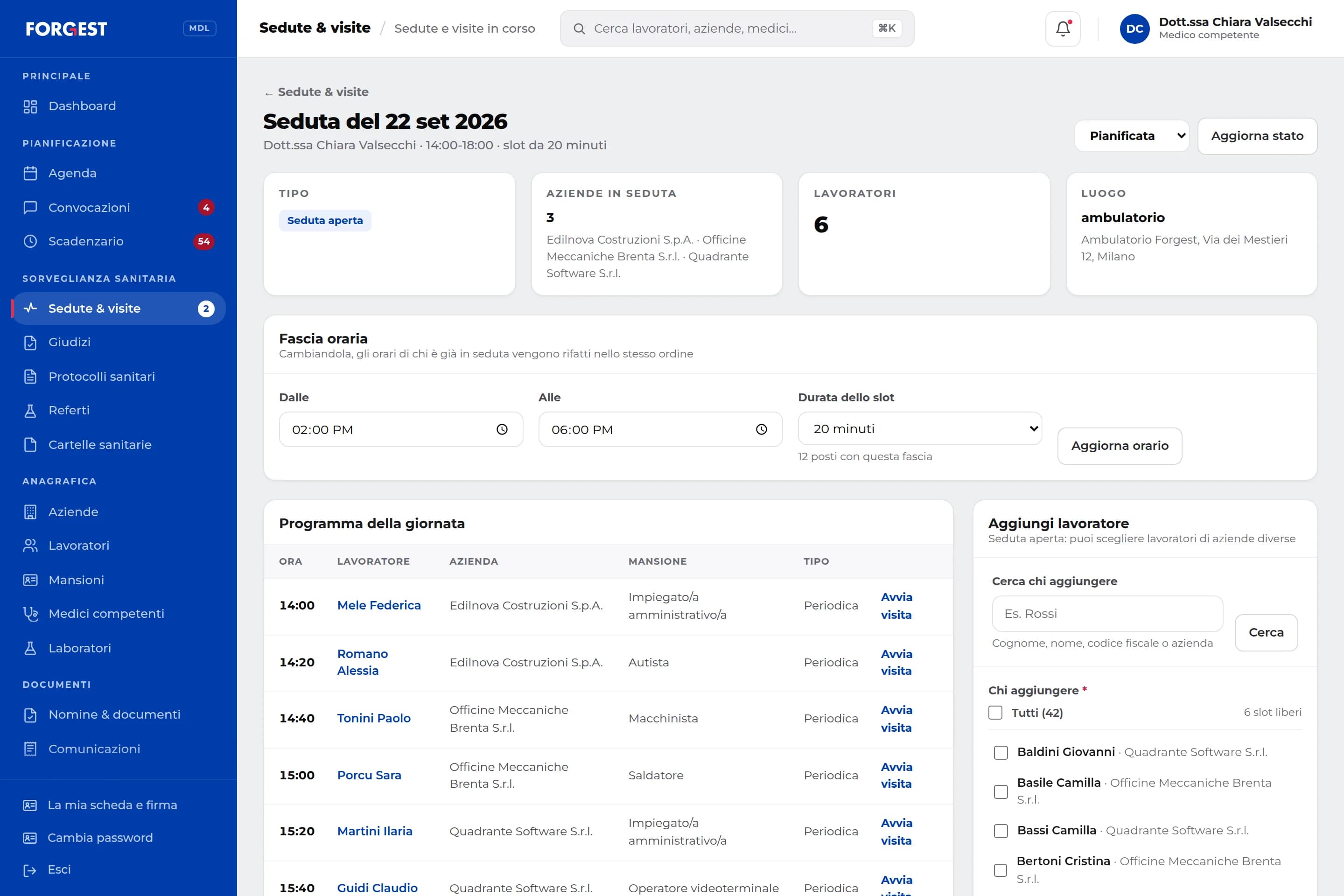Image resolution: width=1344 pixels, height=896 pixels.
Task: Open Cambia password item
Action: tap(118, 838)
